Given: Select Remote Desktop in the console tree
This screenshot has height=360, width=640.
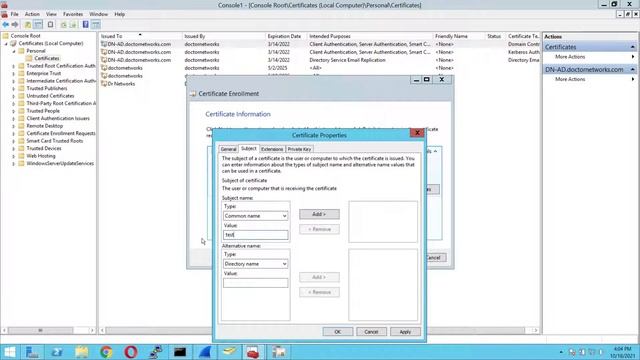Looking at the screenshot, I should (44, 126).
